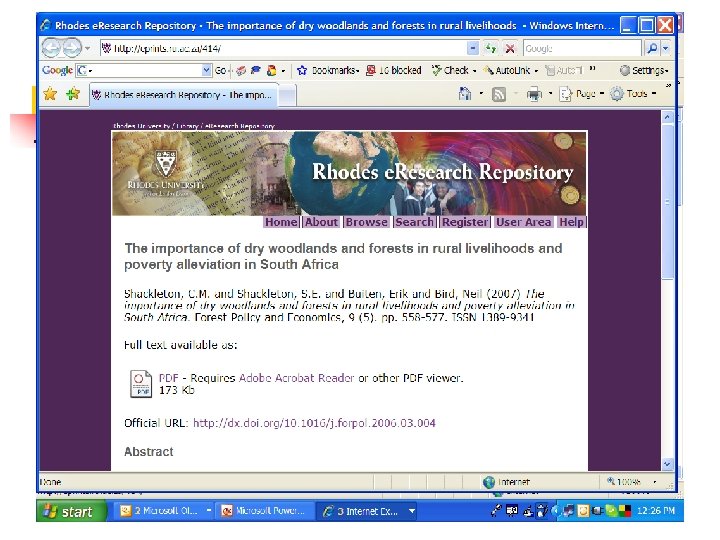Image resolution: width=720 pixels, height=540 pixels.
Task: Click the AutoLink toolbar button
Action: [x=511, y=70]
